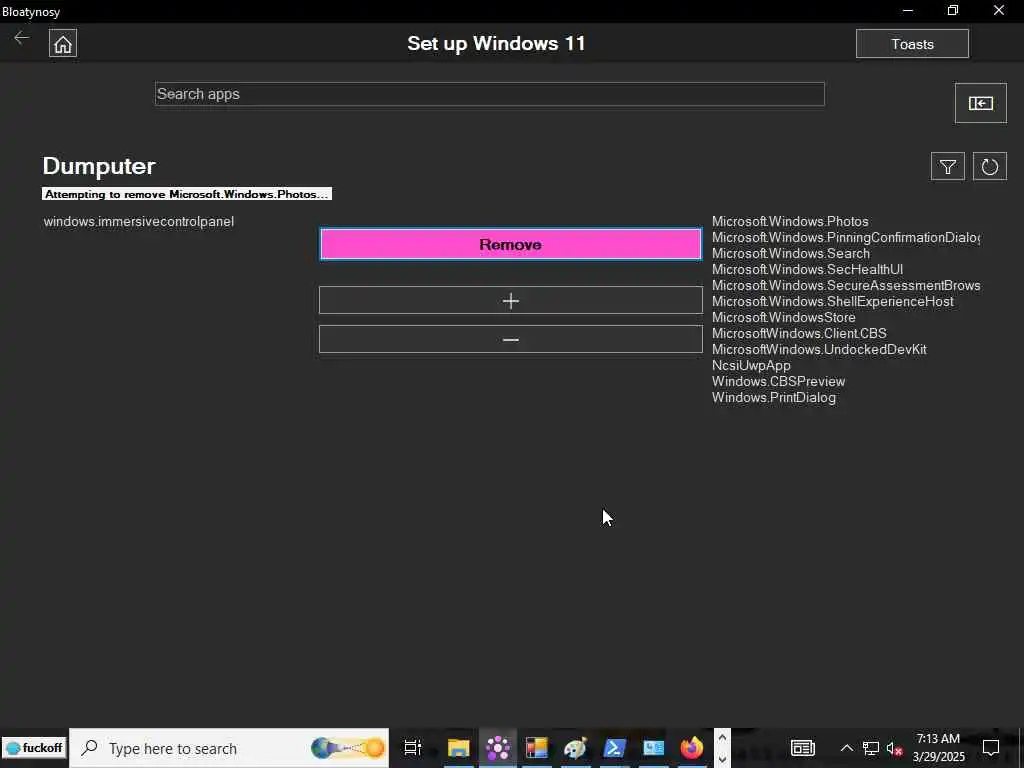The image size is (1024, 768).
Task: Launch Firefox from taskbar
Action: point(692,748)
